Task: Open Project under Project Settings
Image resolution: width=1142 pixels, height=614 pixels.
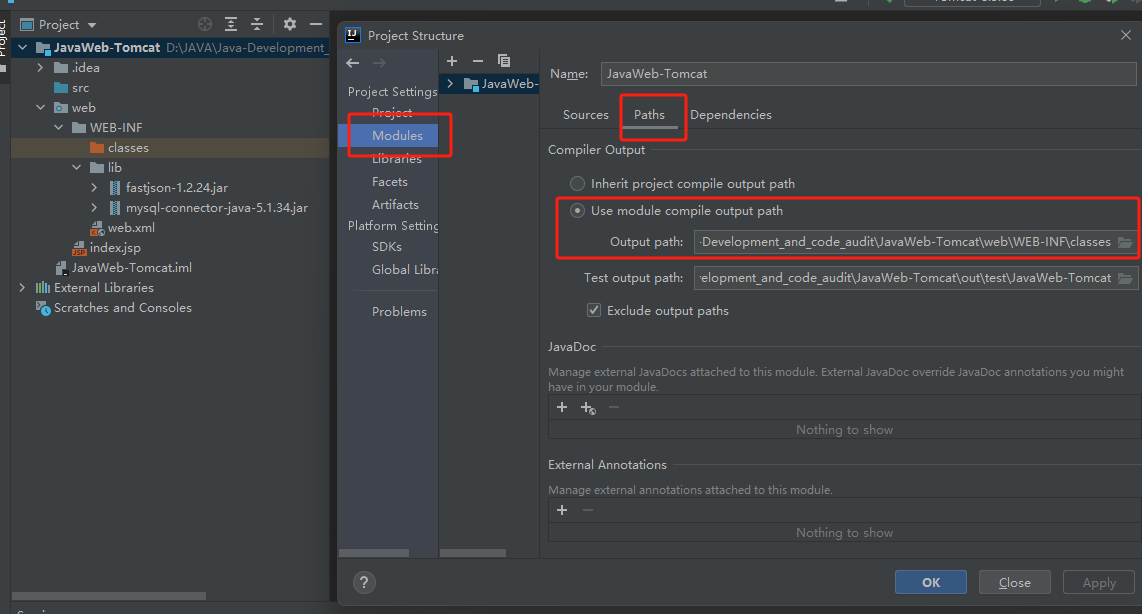Action: [x=392, y=112]
